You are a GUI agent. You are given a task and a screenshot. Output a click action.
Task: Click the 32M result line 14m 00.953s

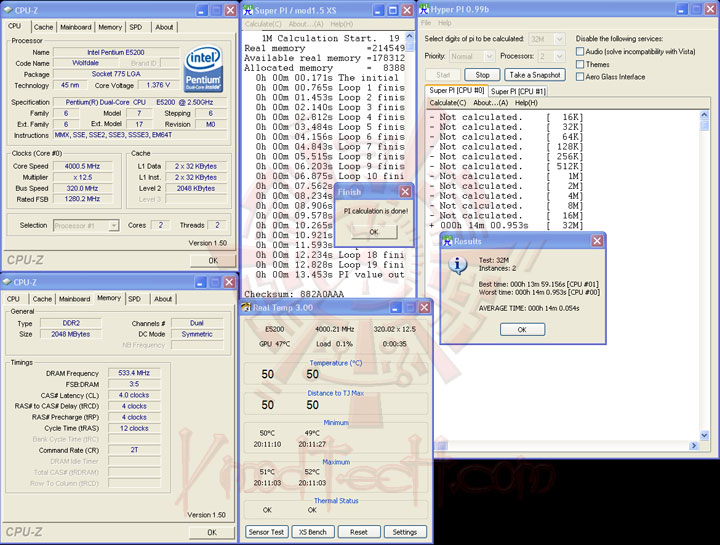pos(506,225)
